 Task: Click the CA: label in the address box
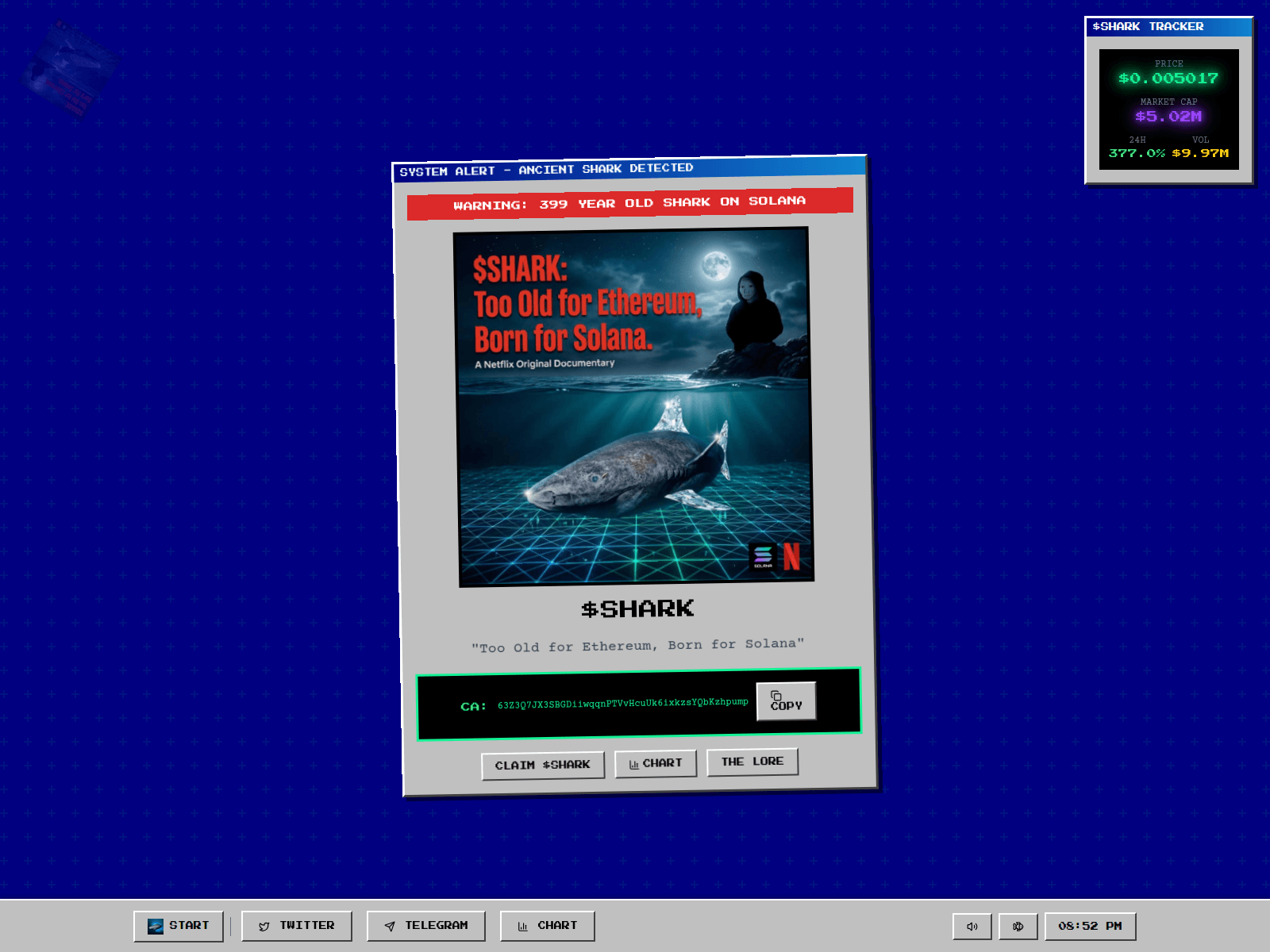coord(474,706)
